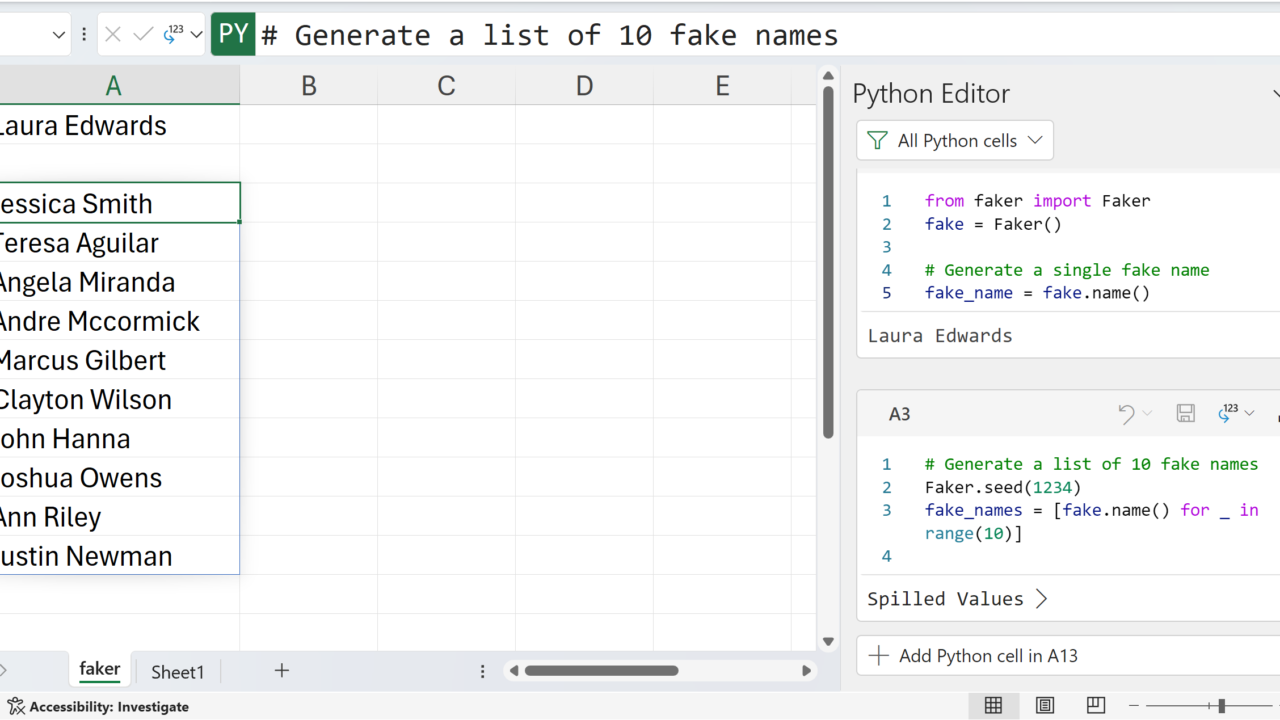Open the All Python cells filter dropdown
Viewport: 1280px width, 720px height.
click(955, 141)
